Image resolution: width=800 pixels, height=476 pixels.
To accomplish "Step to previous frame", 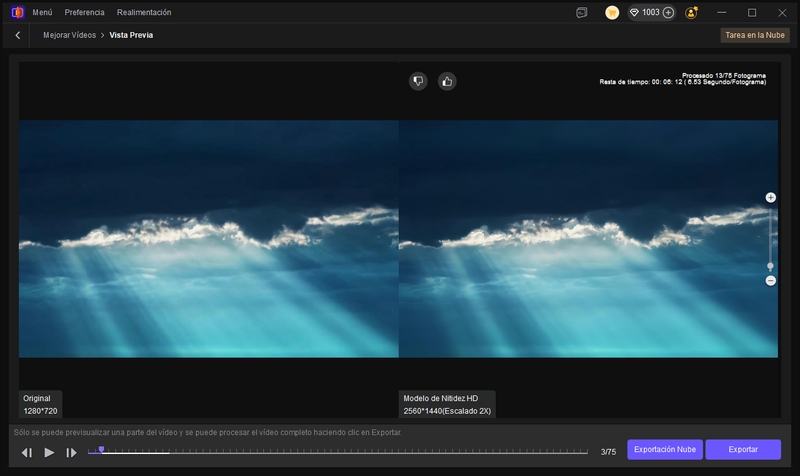I will [27, 452].
